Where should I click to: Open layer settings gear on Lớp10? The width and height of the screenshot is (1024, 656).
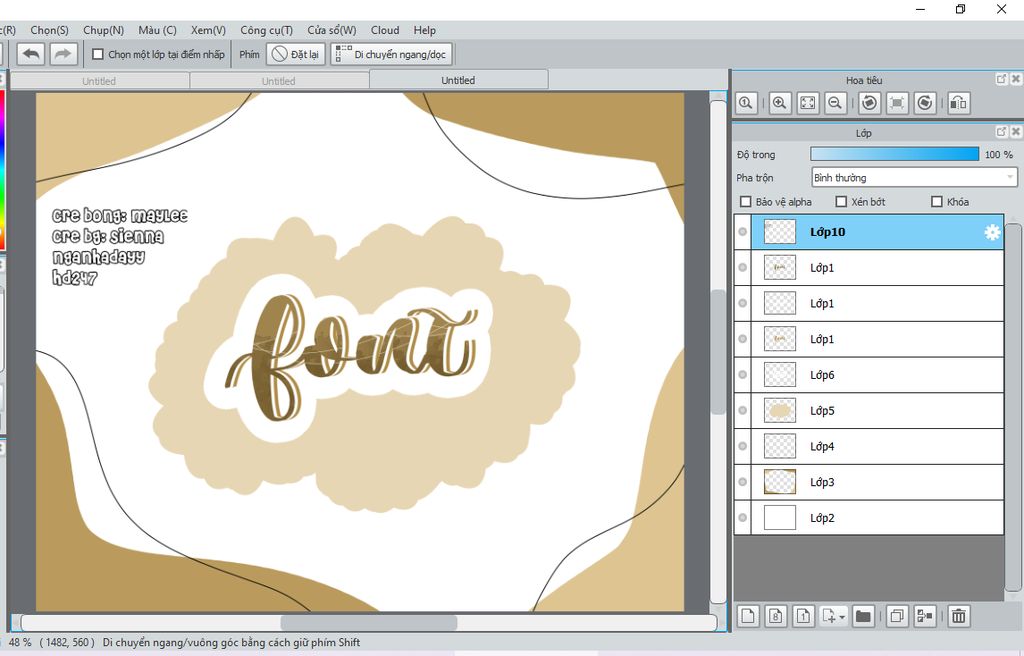pyautogui.click(x=992, y=232)
